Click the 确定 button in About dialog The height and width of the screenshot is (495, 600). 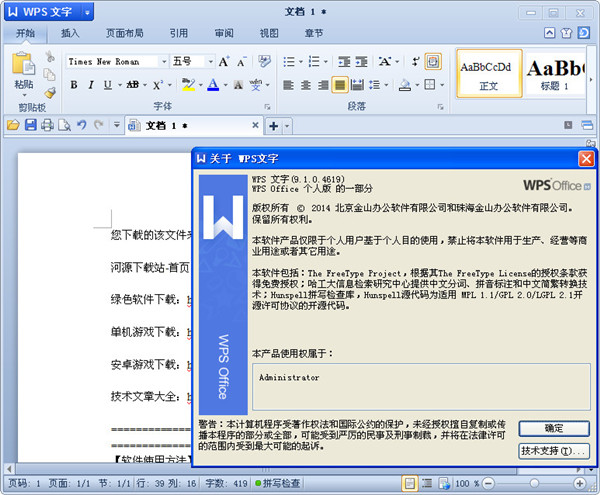pos(553,428)
